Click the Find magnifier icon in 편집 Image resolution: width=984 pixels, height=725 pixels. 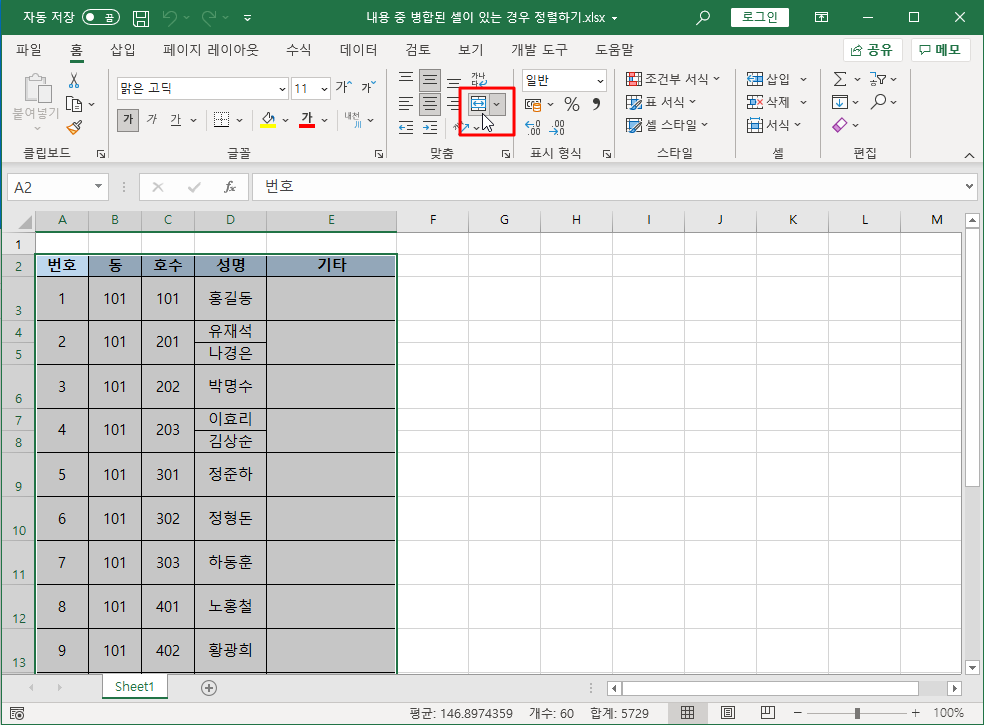[x=879, y=101]
